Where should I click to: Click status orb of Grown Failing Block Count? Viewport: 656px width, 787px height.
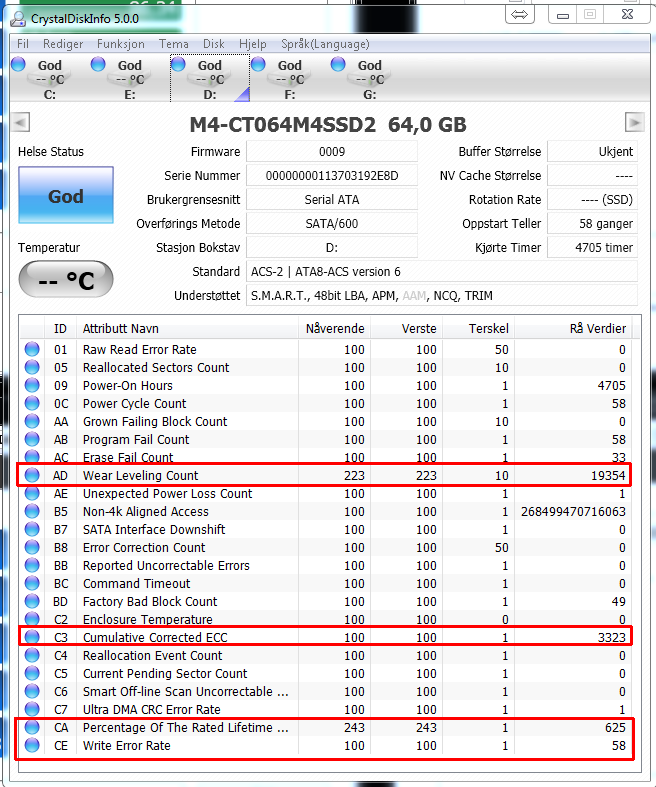coord(32,422)
